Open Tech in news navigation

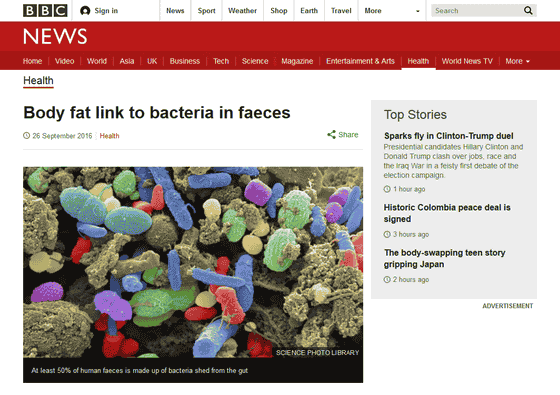(x=221, y=61)
